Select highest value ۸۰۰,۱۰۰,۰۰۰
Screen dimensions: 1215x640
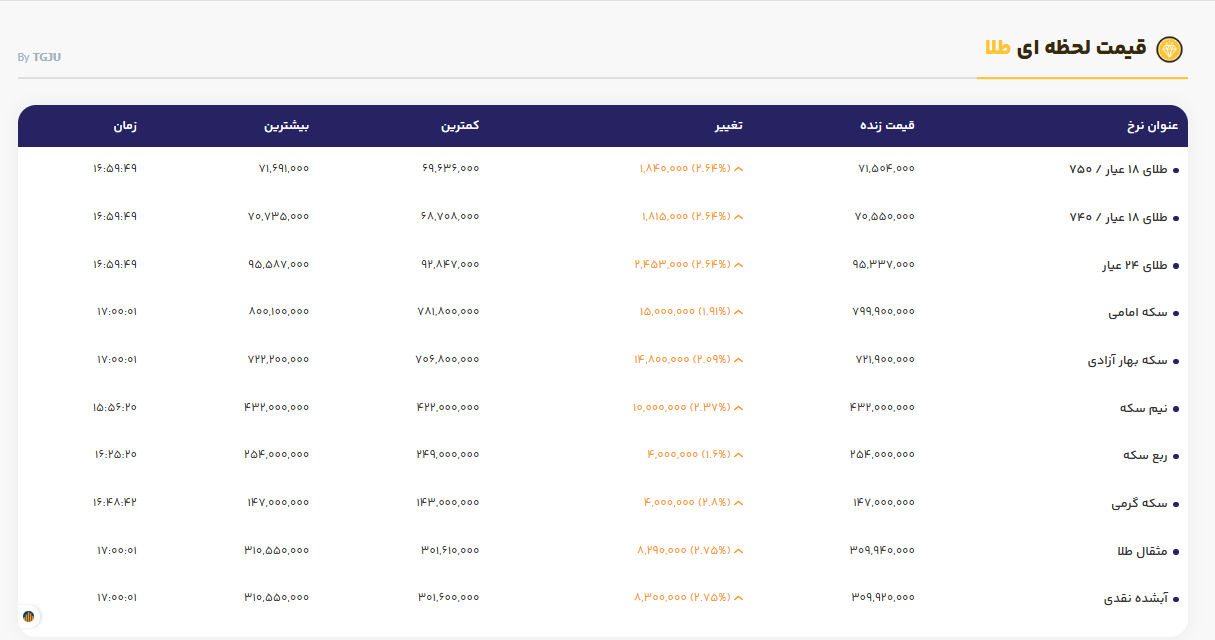pos(279,312)
